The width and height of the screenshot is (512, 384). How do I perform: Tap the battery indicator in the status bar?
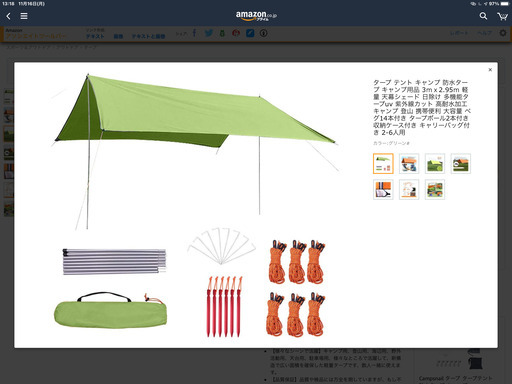[505, 4]
